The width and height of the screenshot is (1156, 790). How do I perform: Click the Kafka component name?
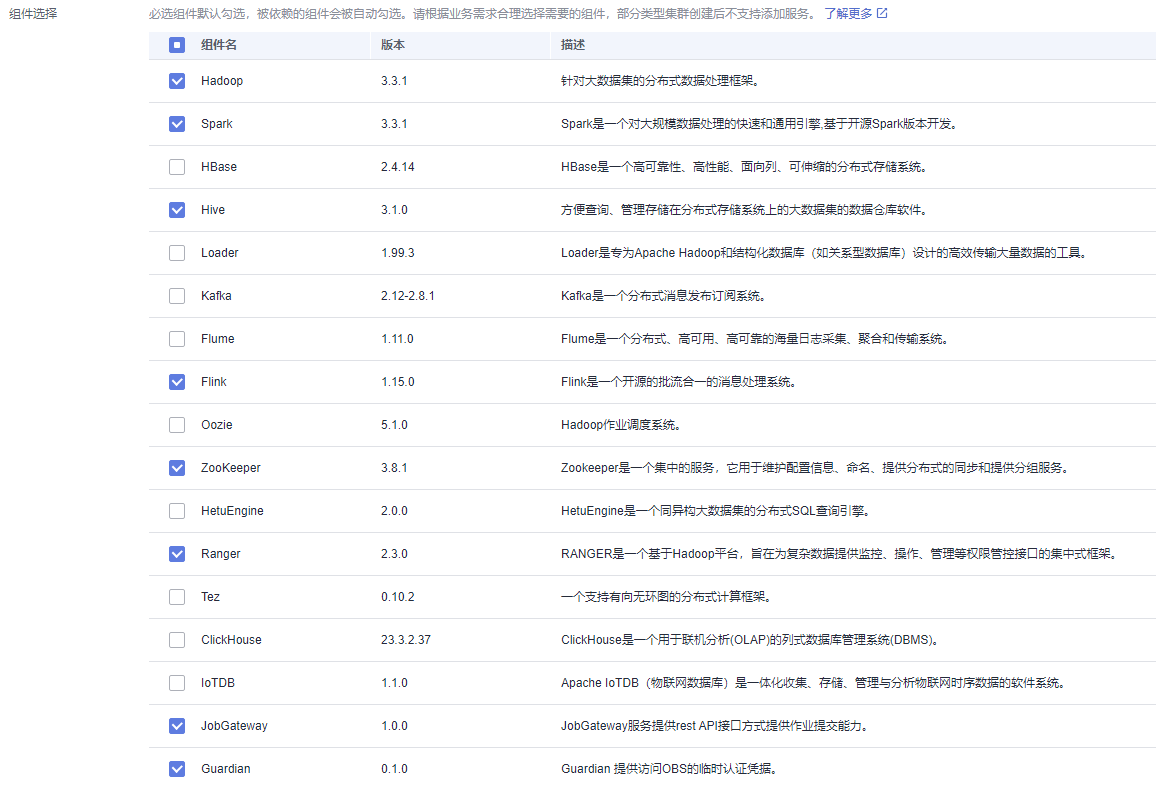point(216,296)
